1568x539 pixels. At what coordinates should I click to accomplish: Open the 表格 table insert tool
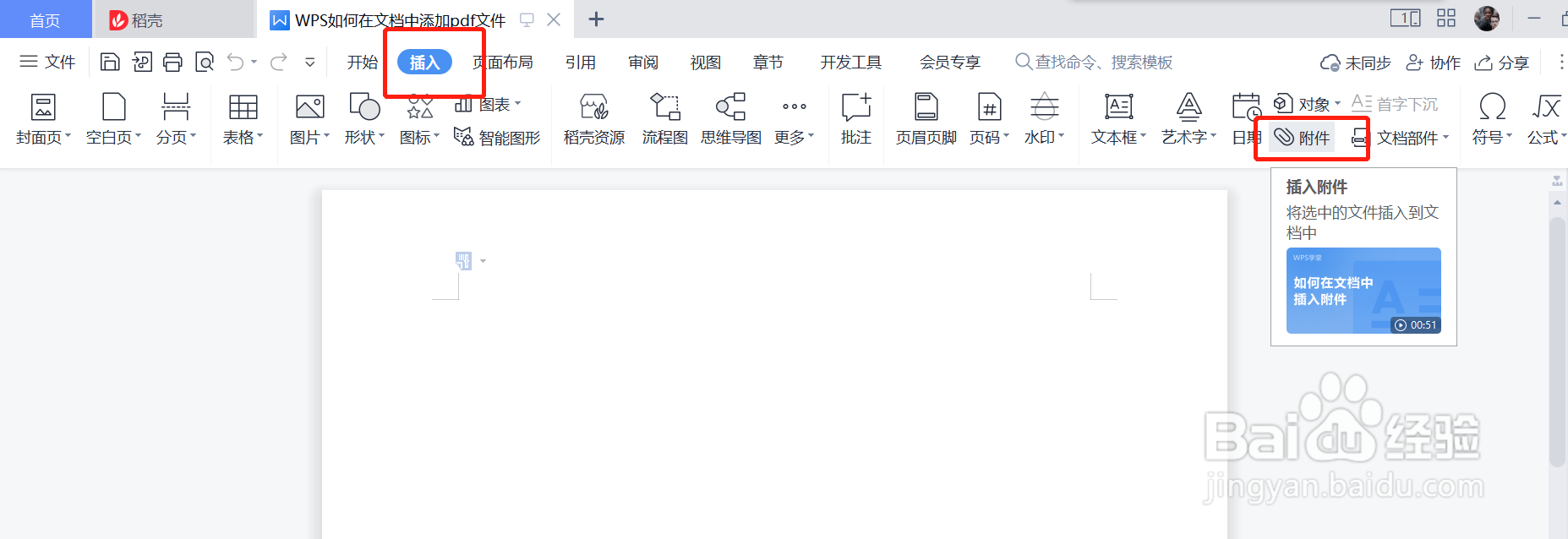243,119
